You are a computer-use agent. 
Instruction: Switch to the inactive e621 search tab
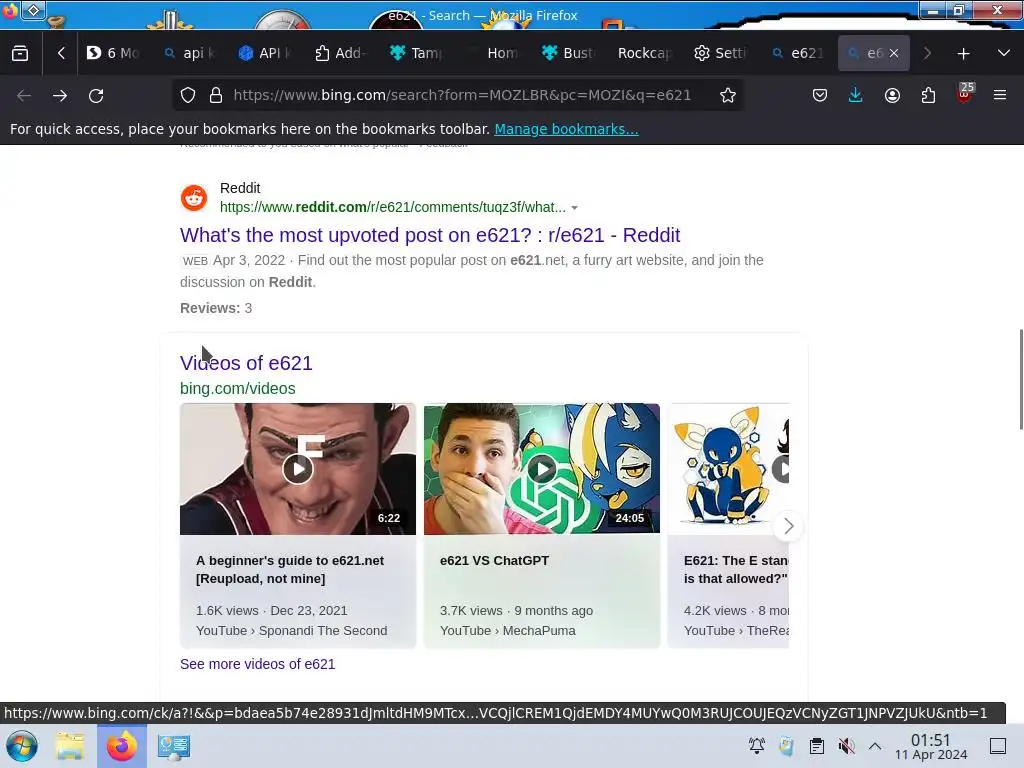(x=797, y=53)
